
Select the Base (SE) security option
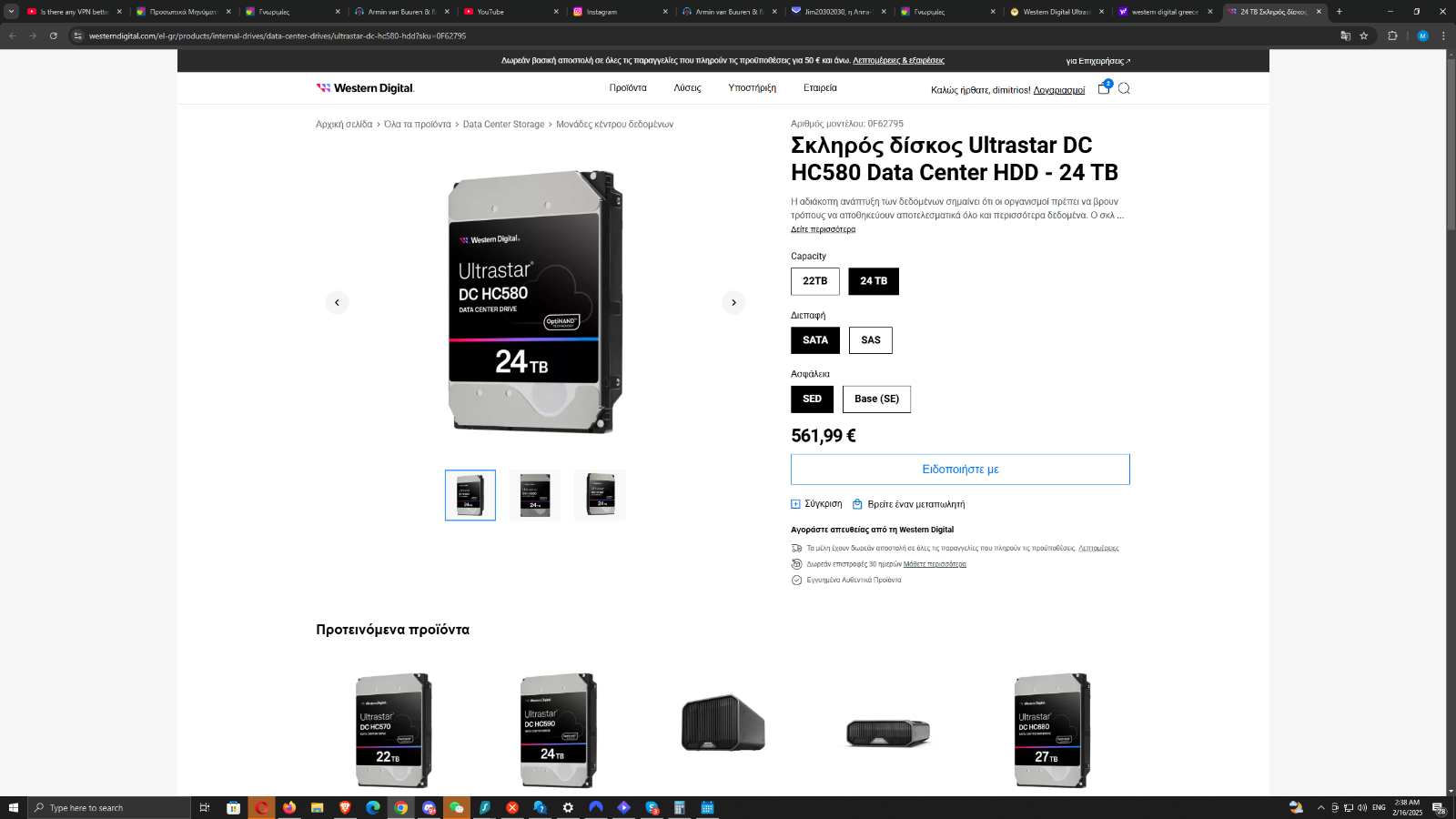(x=876, y=399)
